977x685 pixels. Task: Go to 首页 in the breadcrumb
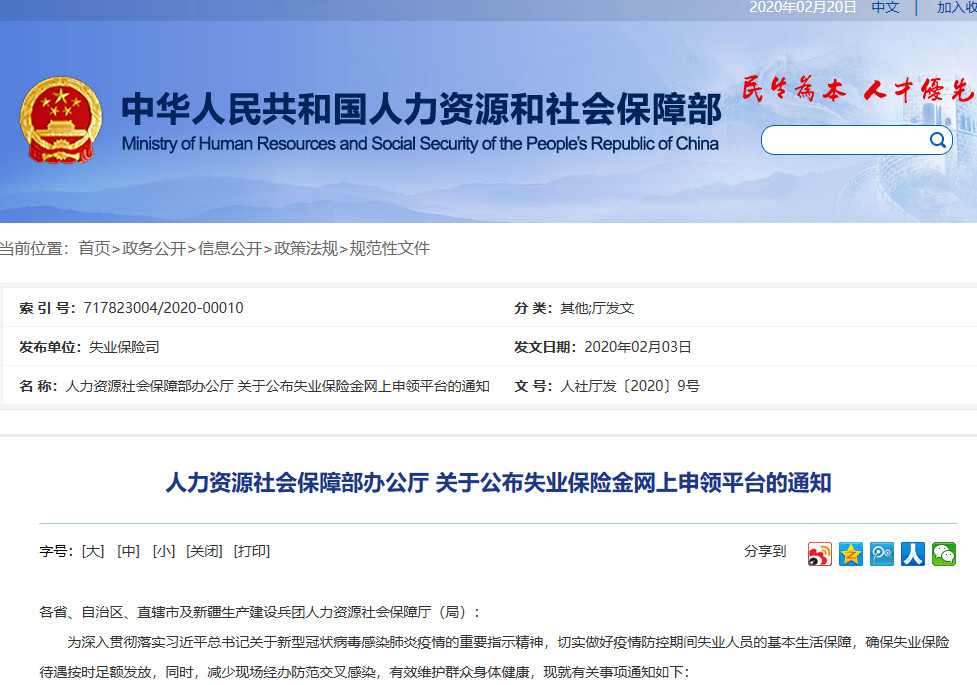coord(94,248)
